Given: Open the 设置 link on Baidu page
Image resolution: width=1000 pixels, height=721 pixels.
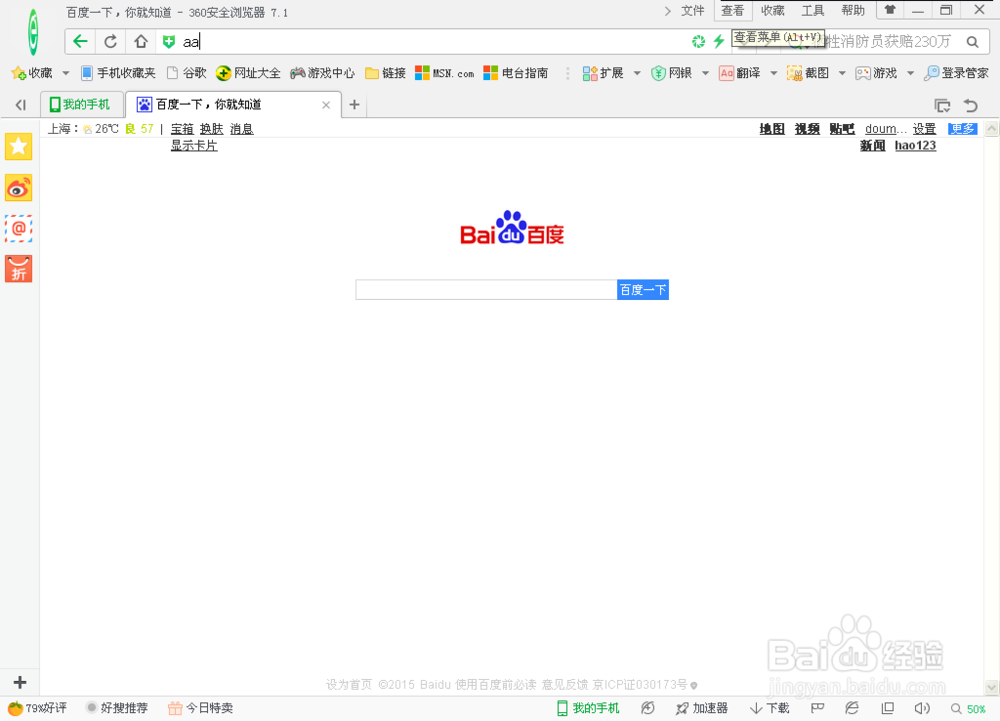Looking at the screenshot, I should click(924, 129).
